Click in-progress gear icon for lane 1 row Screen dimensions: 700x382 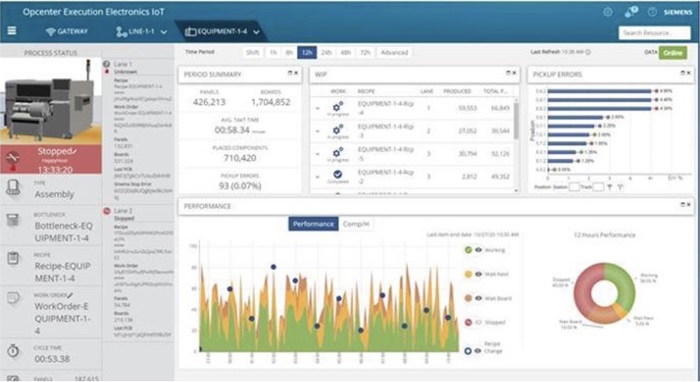338,107
